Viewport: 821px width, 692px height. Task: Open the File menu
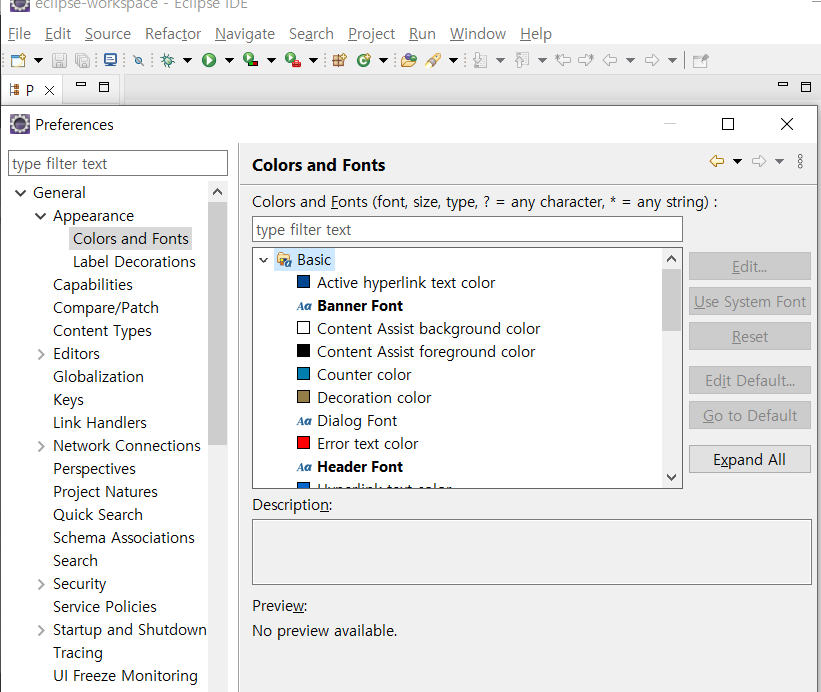[19, 34]
